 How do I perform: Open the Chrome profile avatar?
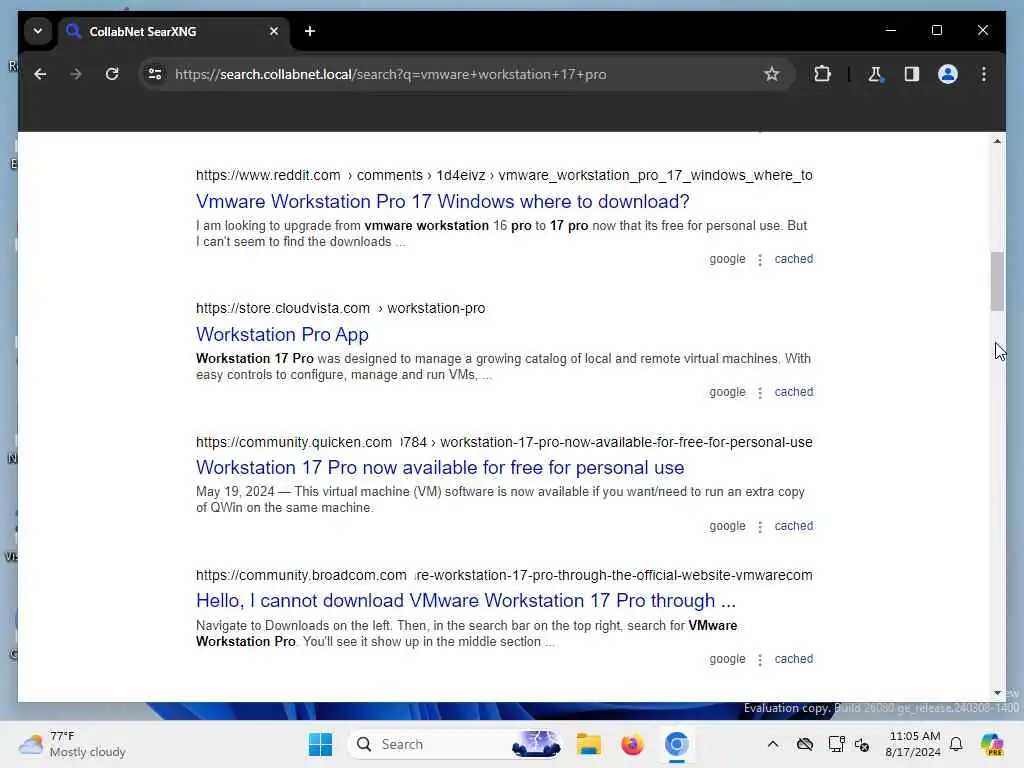948,74
